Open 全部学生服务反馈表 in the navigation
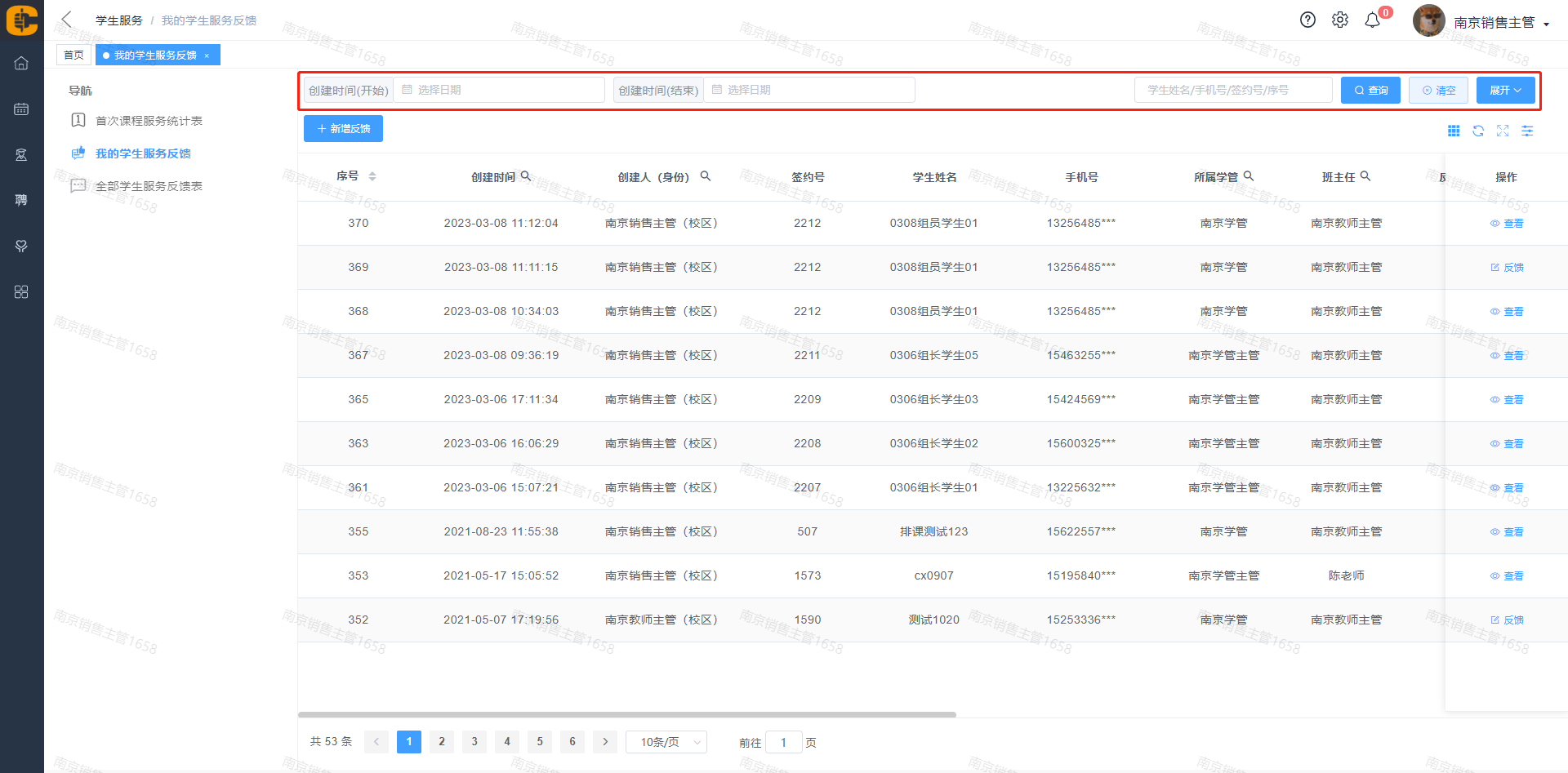Viewport: 1568px width, 773px height. pos(149,186)
